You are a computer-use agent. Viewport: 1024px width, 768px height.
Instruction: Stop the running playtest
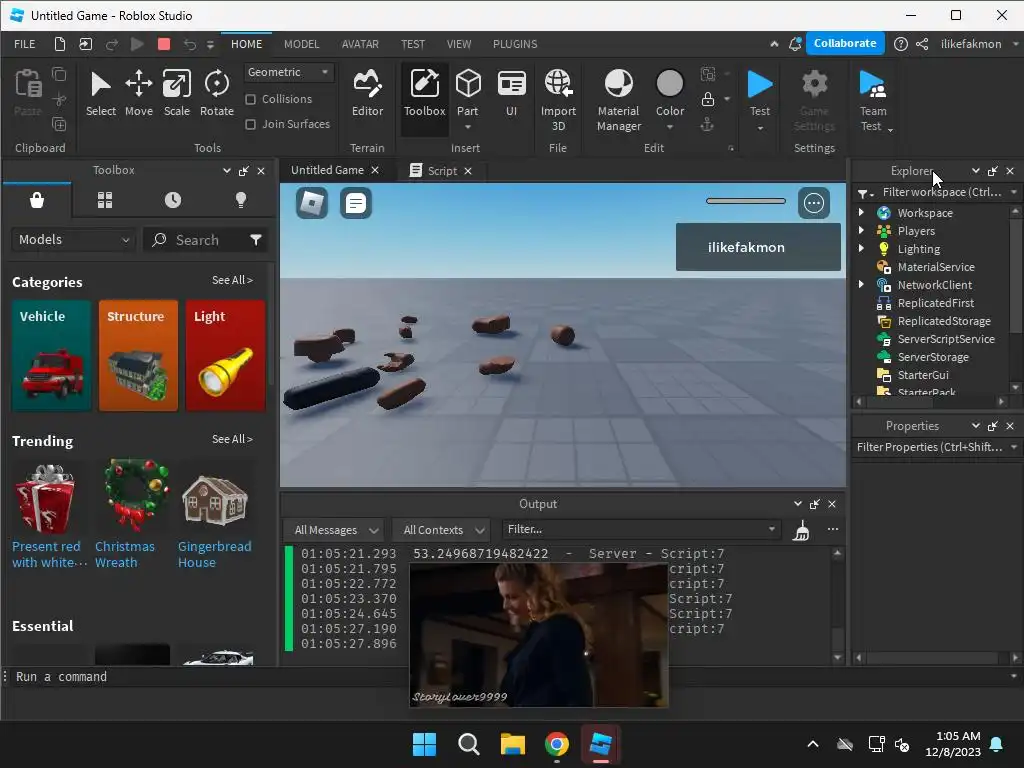[164, 44]
